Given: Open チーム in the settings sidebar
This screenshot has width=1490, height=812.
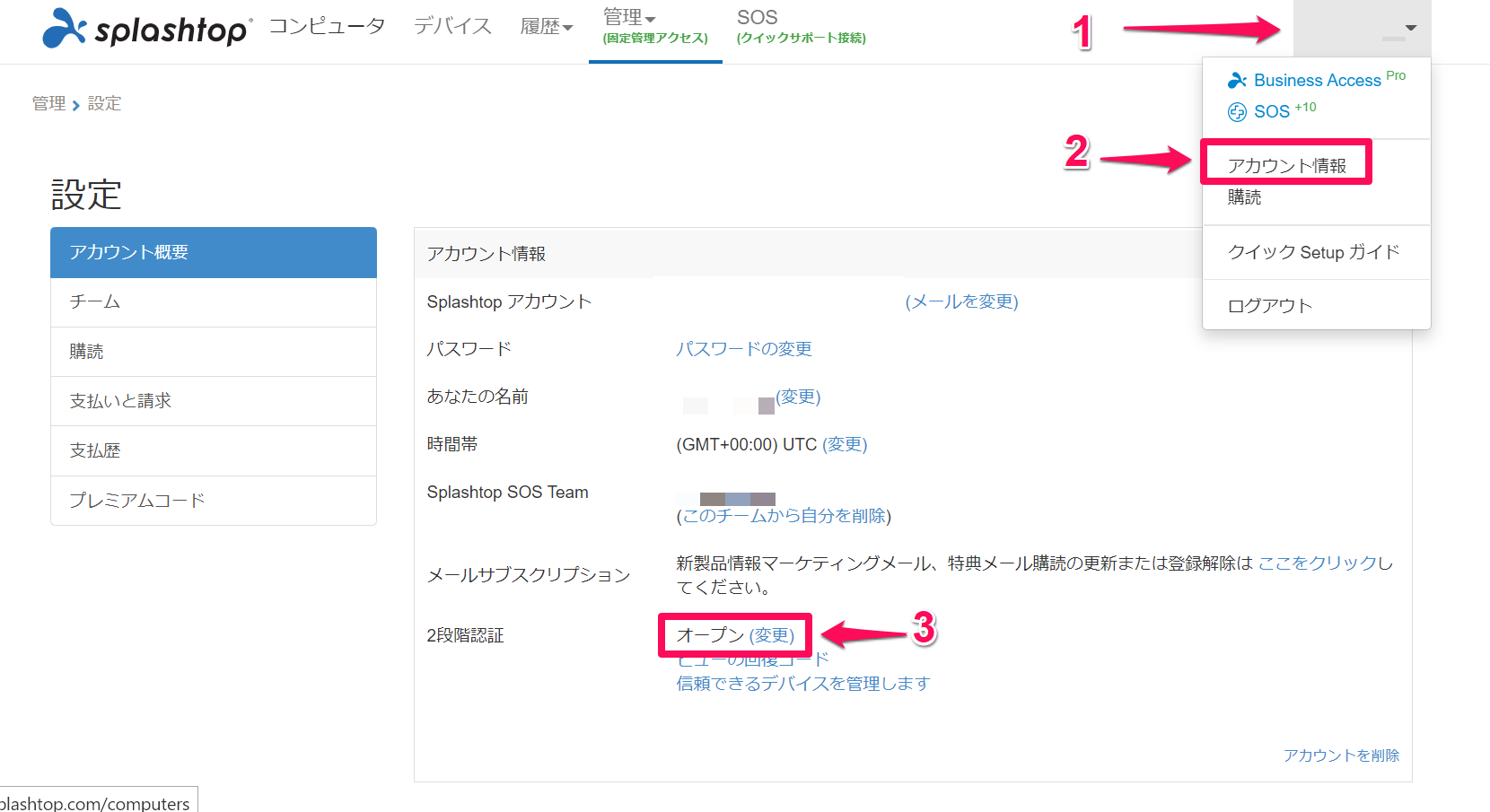Looking at the screenshot, I should point(214,302).
